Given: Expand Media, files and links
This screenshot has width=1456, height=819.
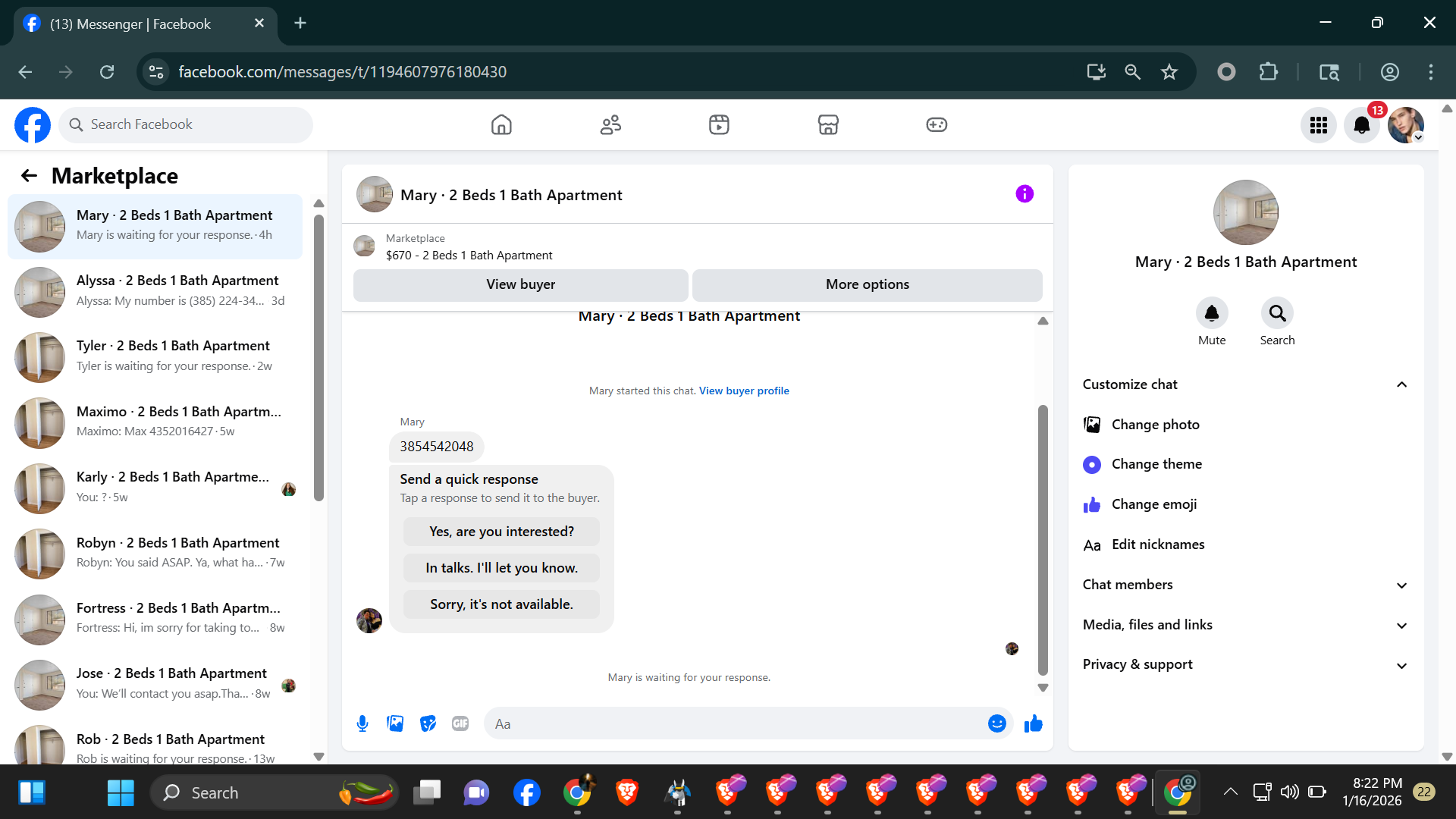Looking at the screenshot, I should click(1401, 625).
